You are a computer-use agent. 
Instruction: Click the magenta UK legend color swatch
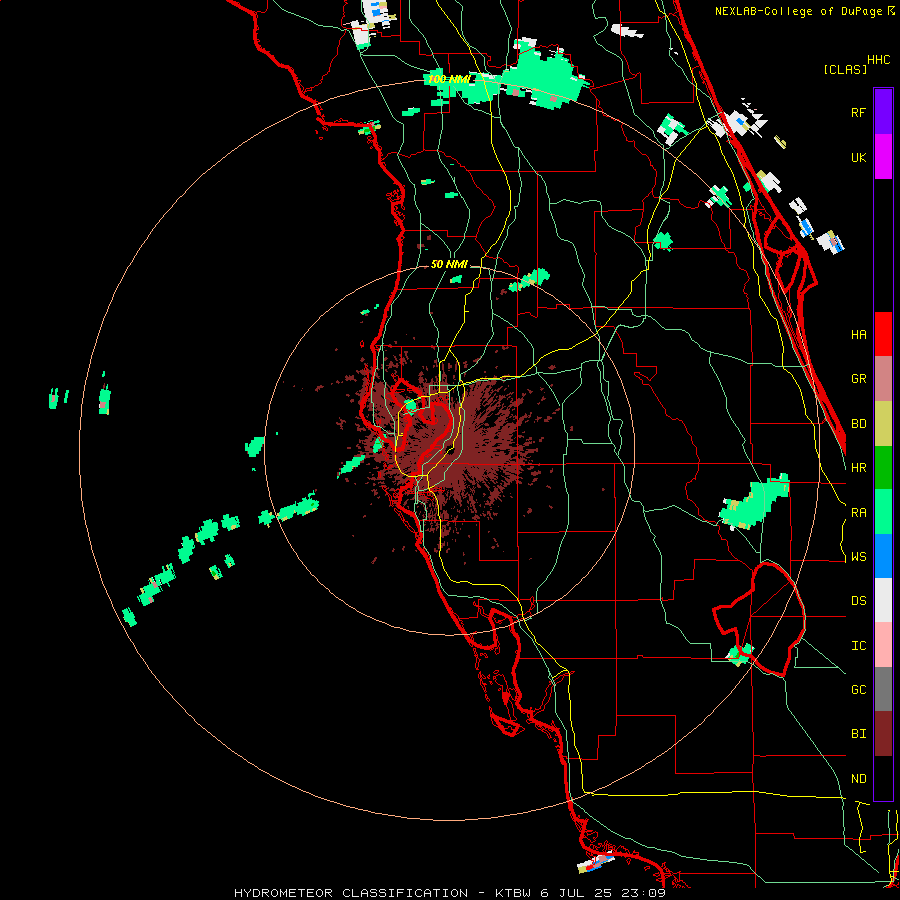883,157
